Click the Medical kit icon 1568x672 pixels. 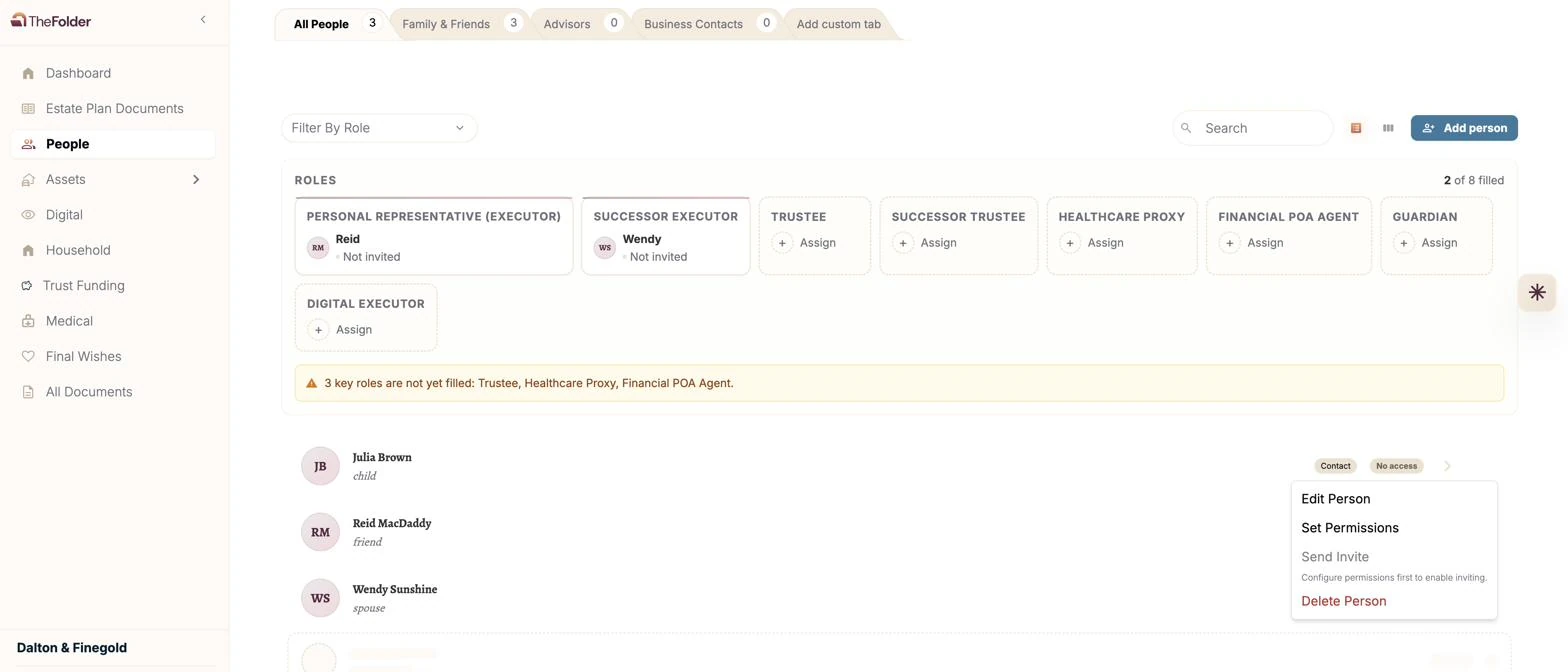[x=28, y=321]
